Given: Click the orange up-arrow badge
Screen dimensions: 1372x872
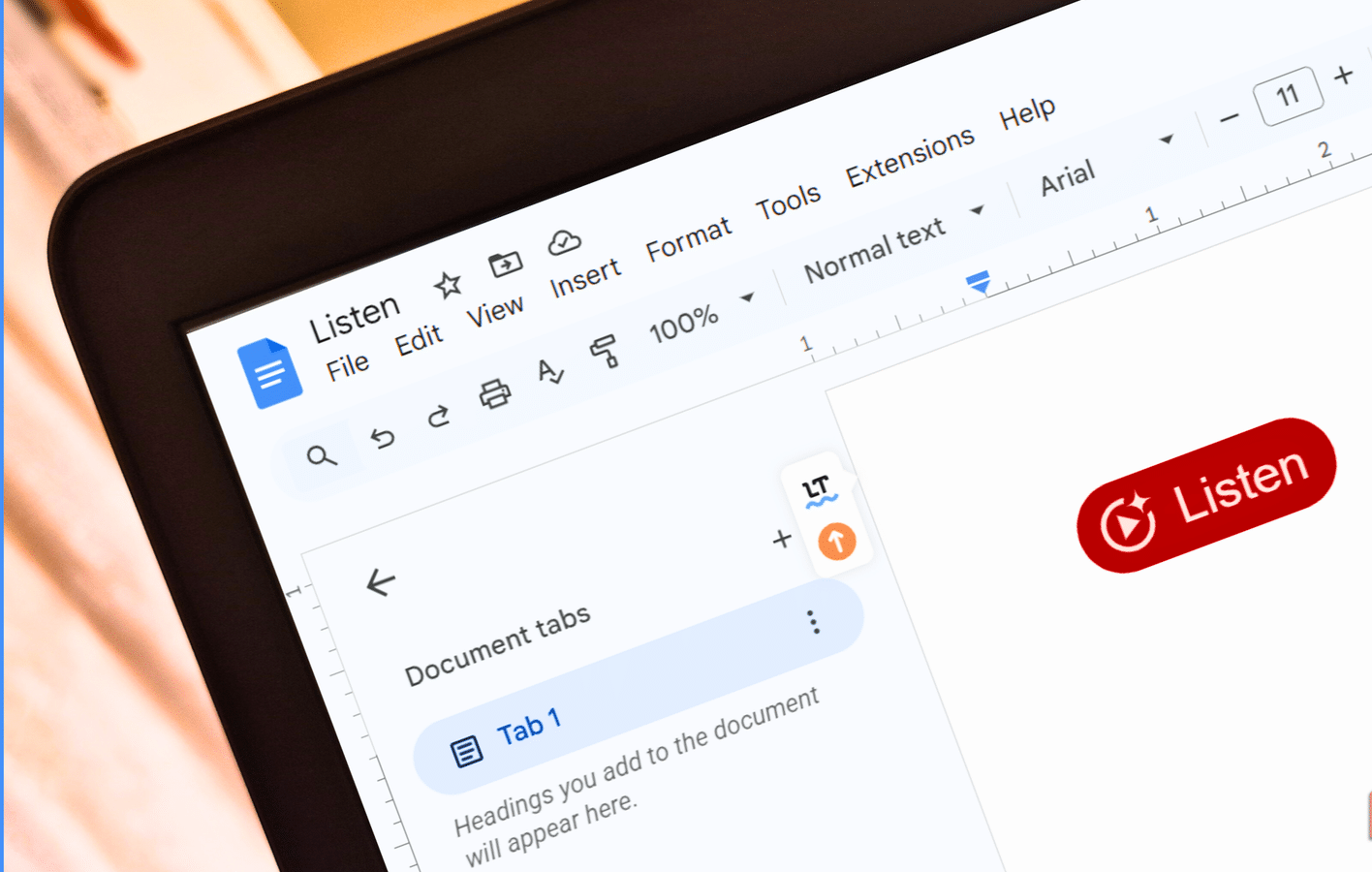Looking at the screenshot, I should [837, 542].
